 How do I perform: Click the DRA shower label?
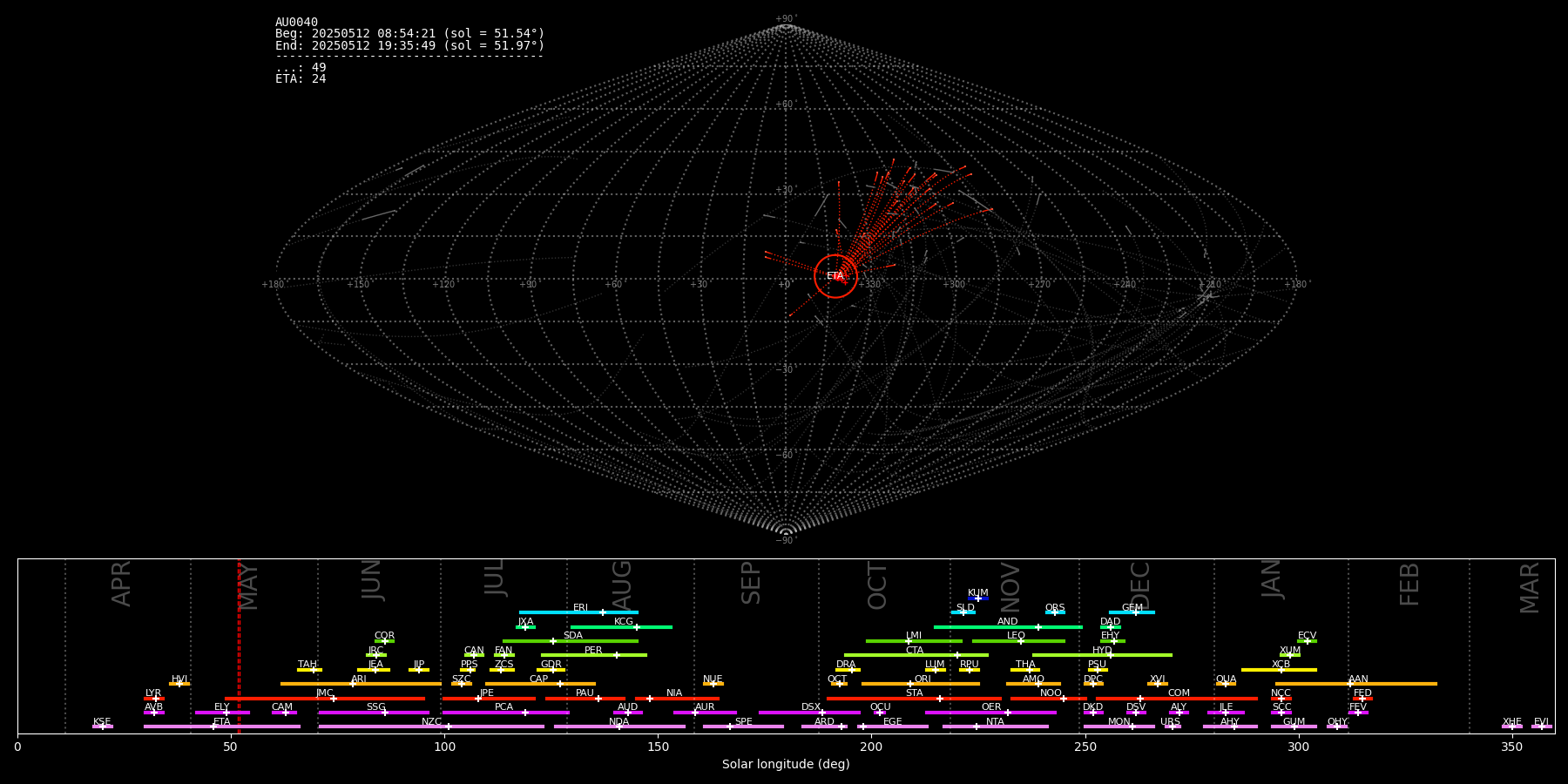[846, 665]
